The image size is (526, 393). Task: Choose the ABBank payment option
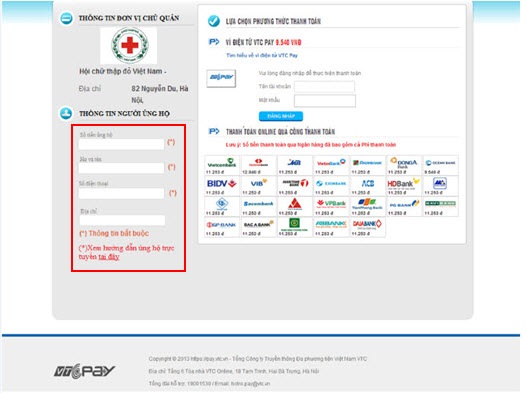click(x=331, y=227)
